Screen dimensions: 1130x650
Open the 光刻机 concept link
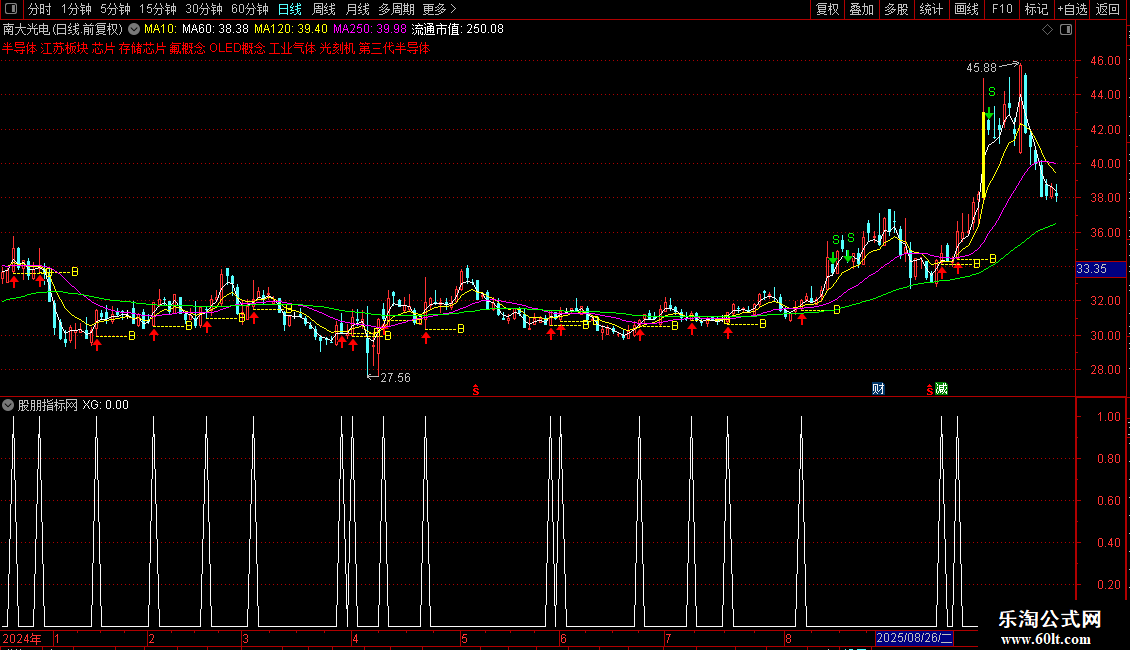coord(337,48)
